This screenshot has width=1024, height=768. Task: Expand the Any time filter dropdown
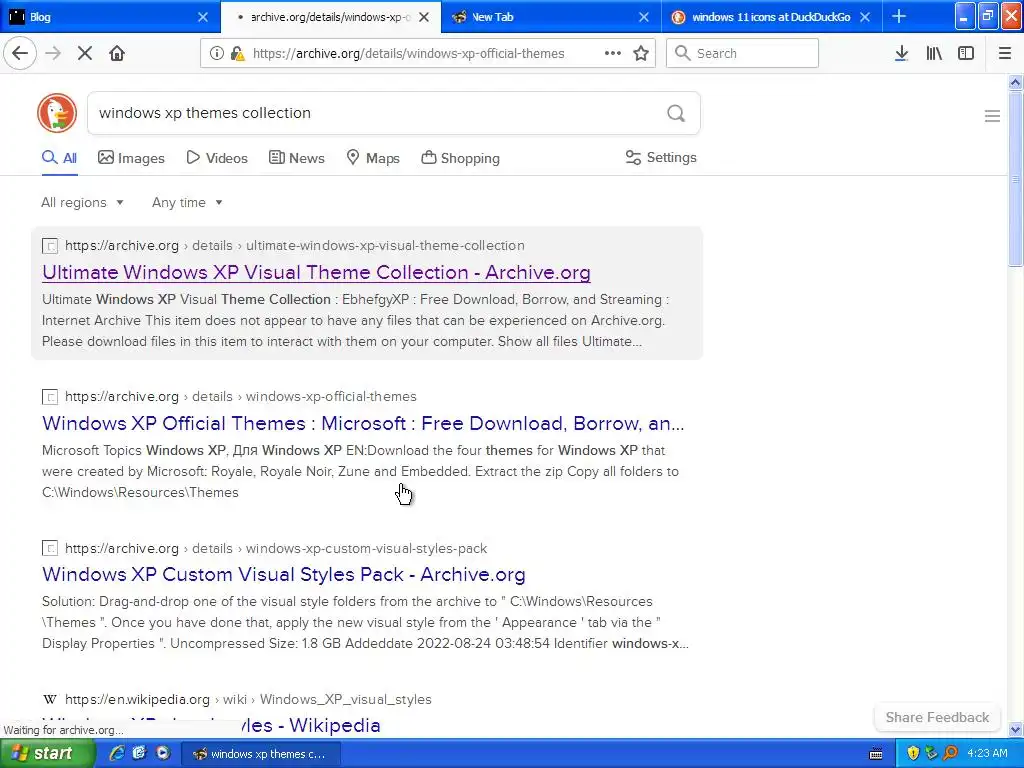(187, 202)
